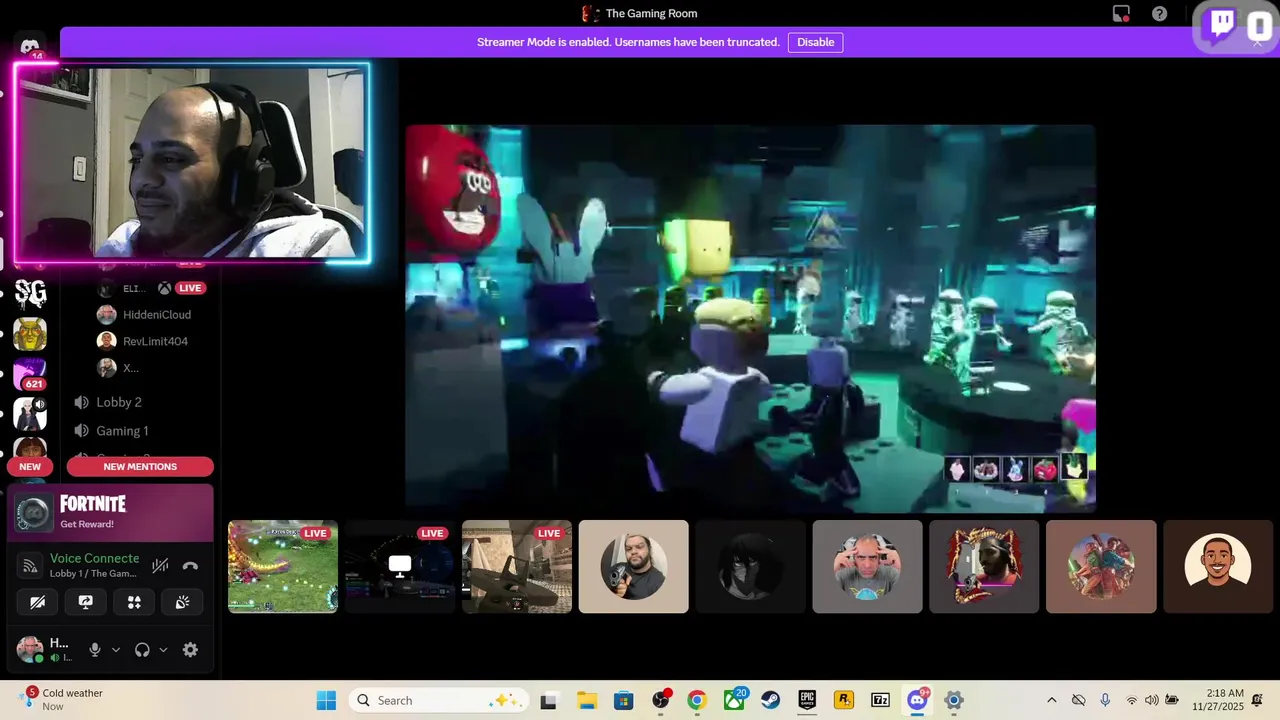Viewport: 1280px width, 720px height.
Task: Select the colorful fighters avatar participant tile
Action: pyautogui.click(x=1101, y=566)
